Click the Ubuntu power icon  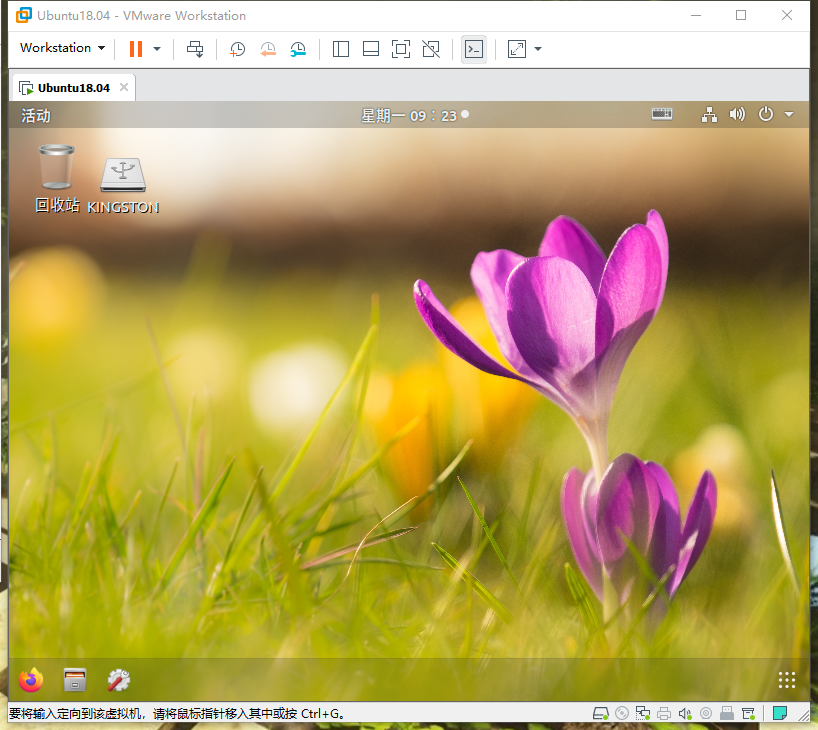coord(765,114)
